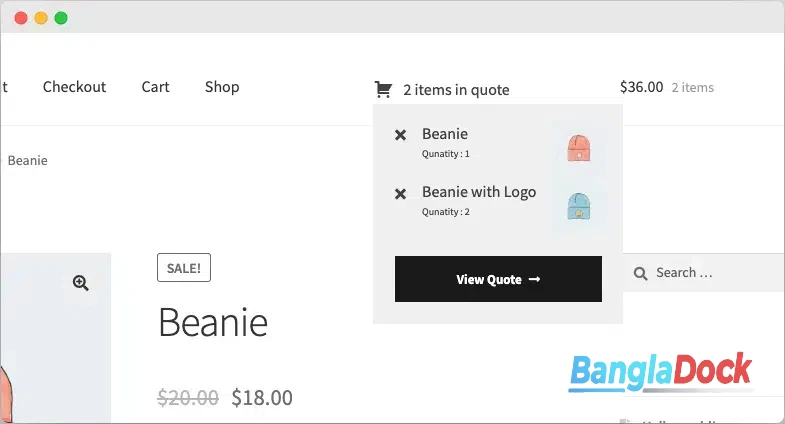The image size is (785, 424).
Task: Click the Beanie name in quote list
Action: 445,134
